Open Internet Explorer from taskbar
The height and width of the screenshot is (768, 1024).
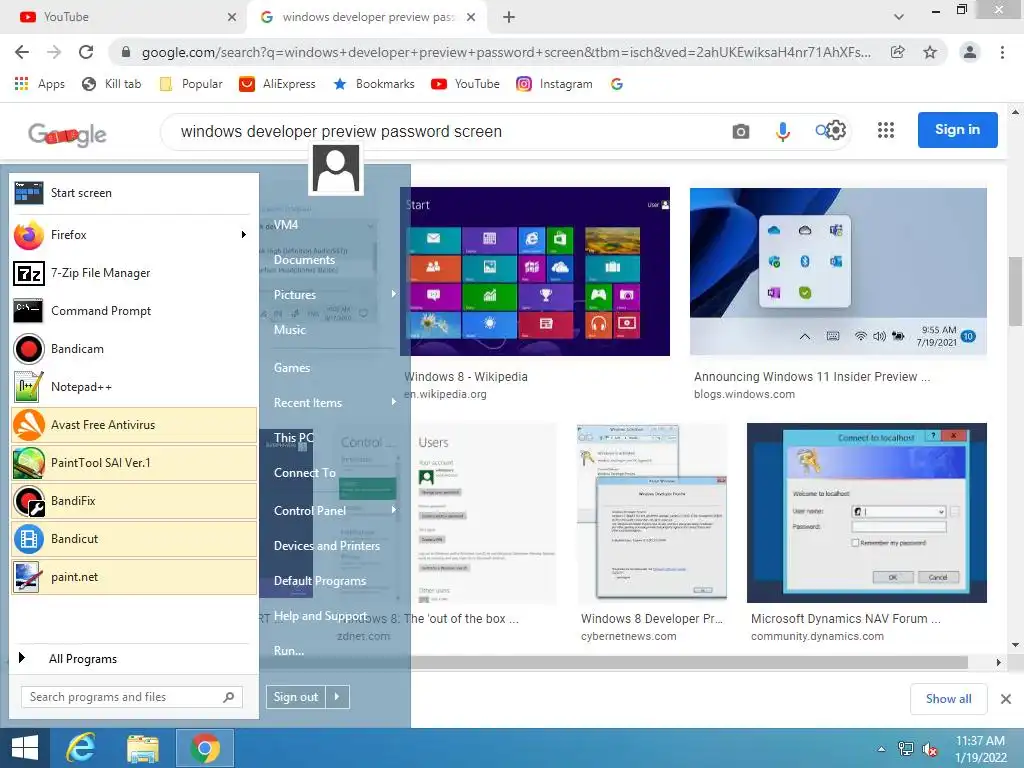tap(81, 748)
